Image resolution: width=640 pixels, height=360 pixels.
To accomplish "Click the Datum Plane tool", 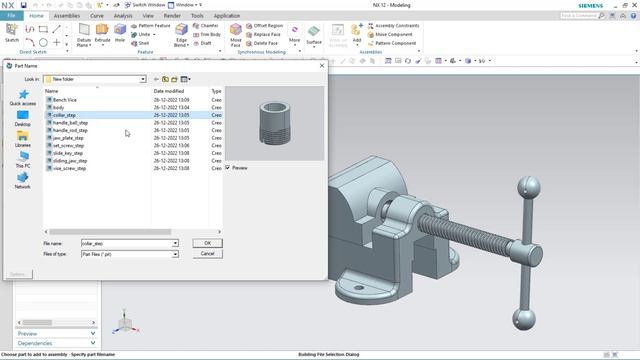I will point(84,35).
